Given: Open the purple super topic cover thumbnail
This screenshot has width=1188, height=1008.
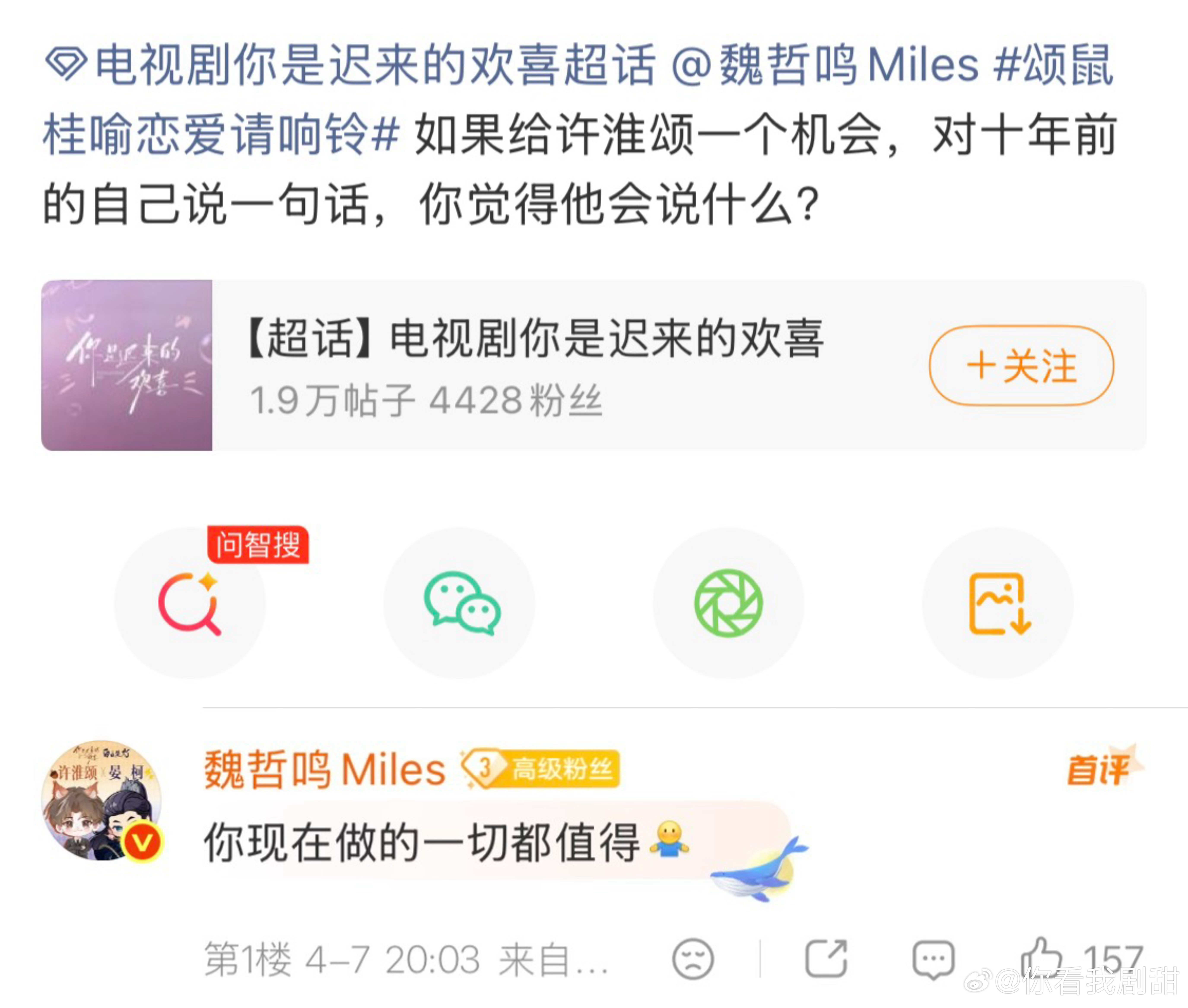Looking at the screenshot, I should 127,365.
